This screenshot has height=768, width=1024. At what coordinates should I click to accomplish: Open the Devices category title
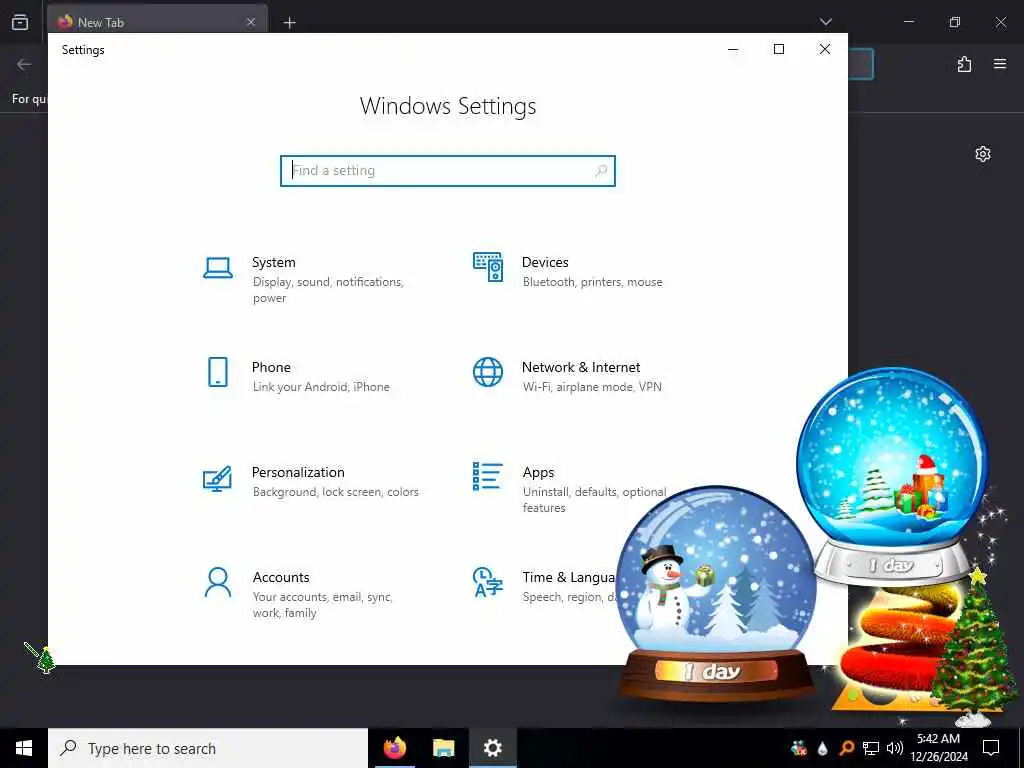pyautogui.click(x=545, y=263)
